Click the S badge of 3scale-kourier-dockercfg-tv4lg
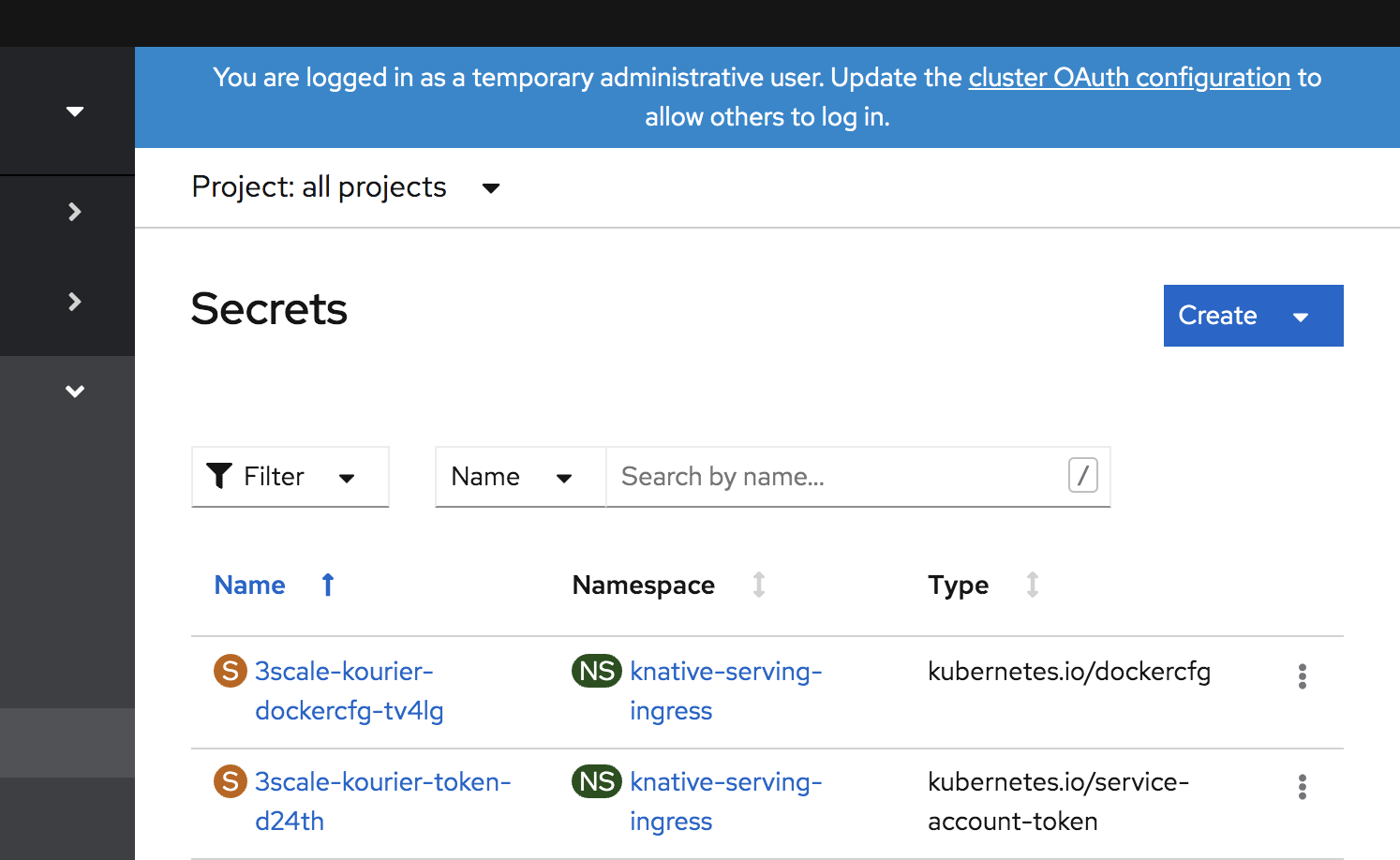 [x=231, y=671]
